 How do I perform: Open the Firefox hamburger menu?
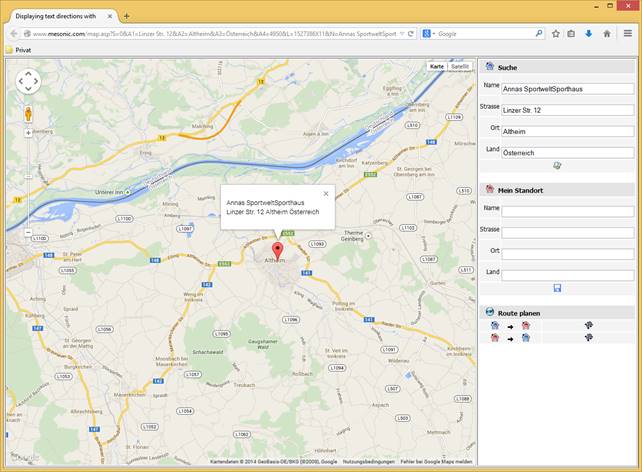coord(627,33)
